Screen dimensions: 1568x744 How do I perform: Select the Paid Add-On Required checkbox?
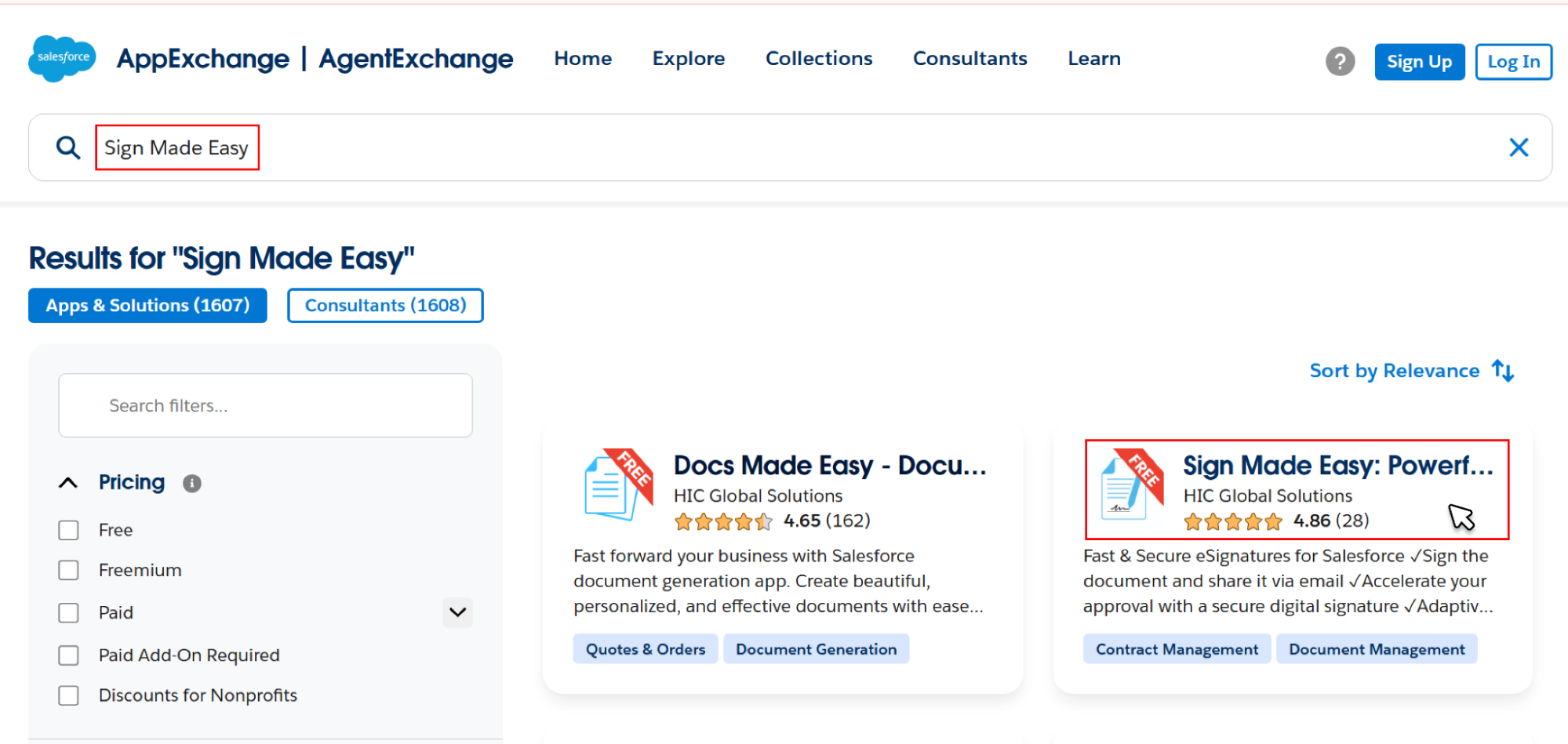[x=69, y=655]
